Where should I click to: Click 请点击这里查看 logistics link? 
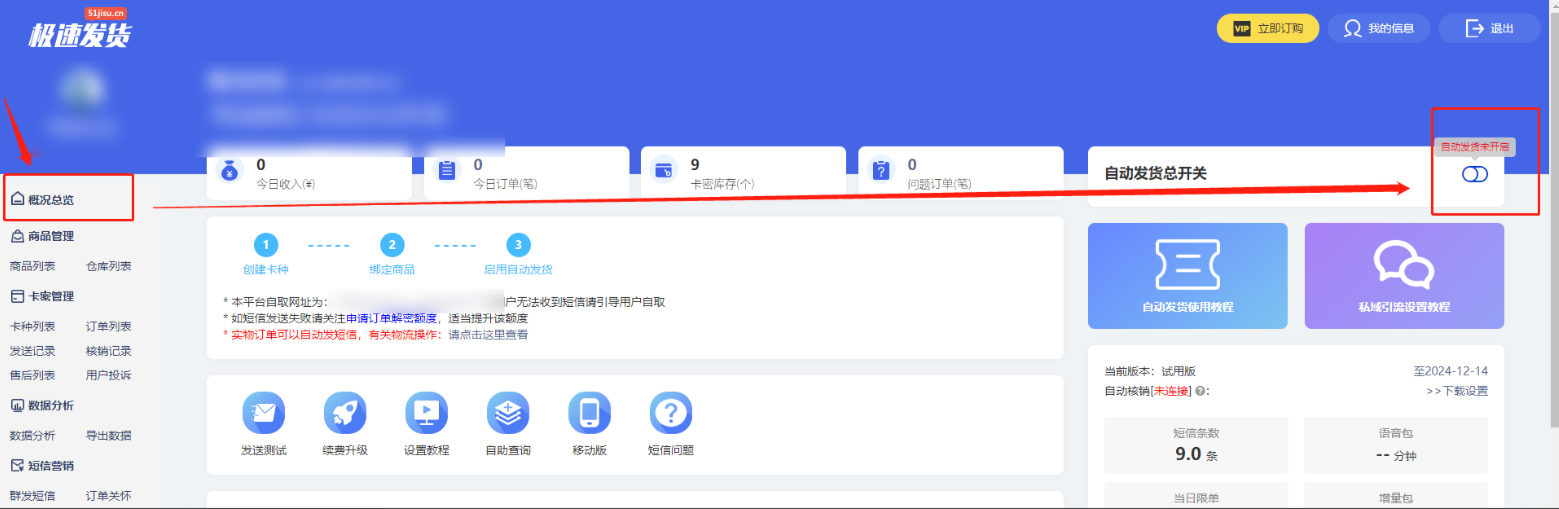pyautogui.click(x=488, y=334)
